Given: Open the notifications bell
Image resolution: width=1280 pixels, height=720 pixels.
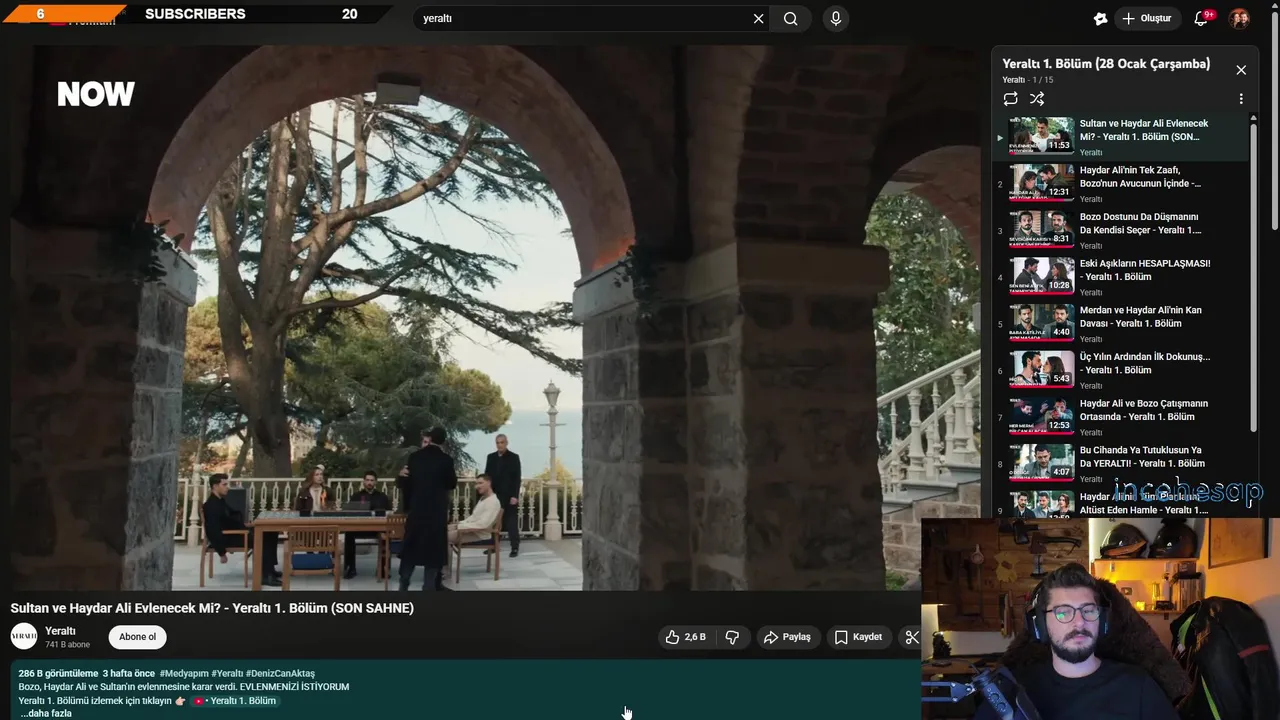Looking at the screenshot, I should pos(1202,18).
